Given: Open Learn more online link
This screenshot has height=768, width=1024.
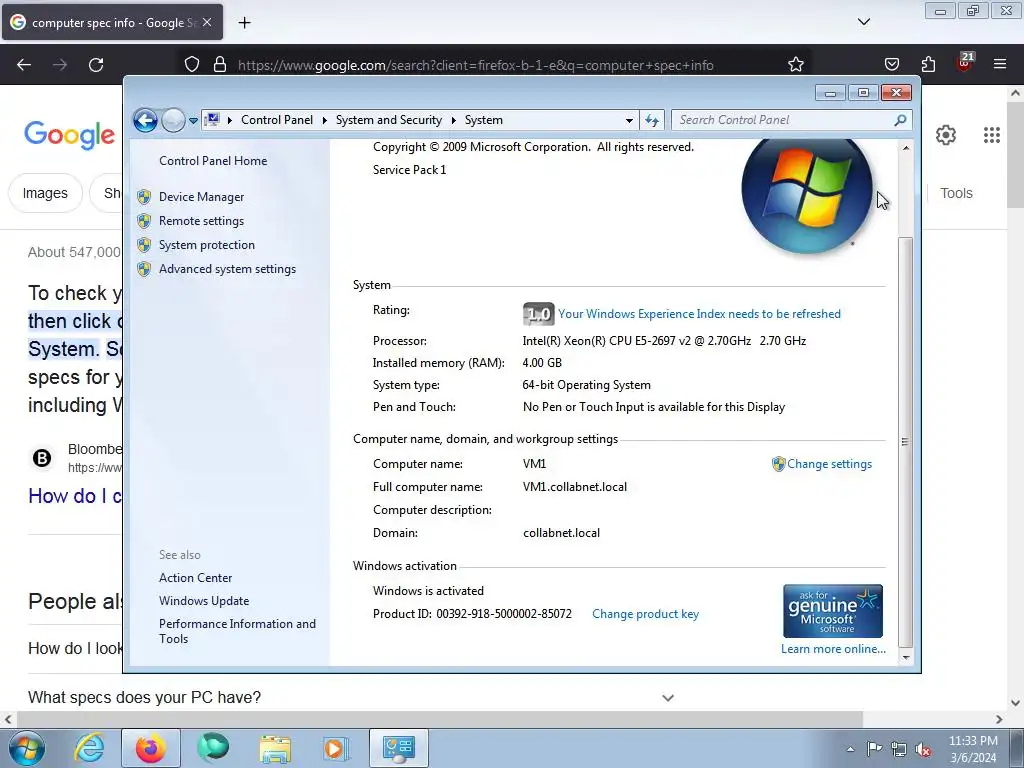Looking at the screenshot, I should (833, 648).
